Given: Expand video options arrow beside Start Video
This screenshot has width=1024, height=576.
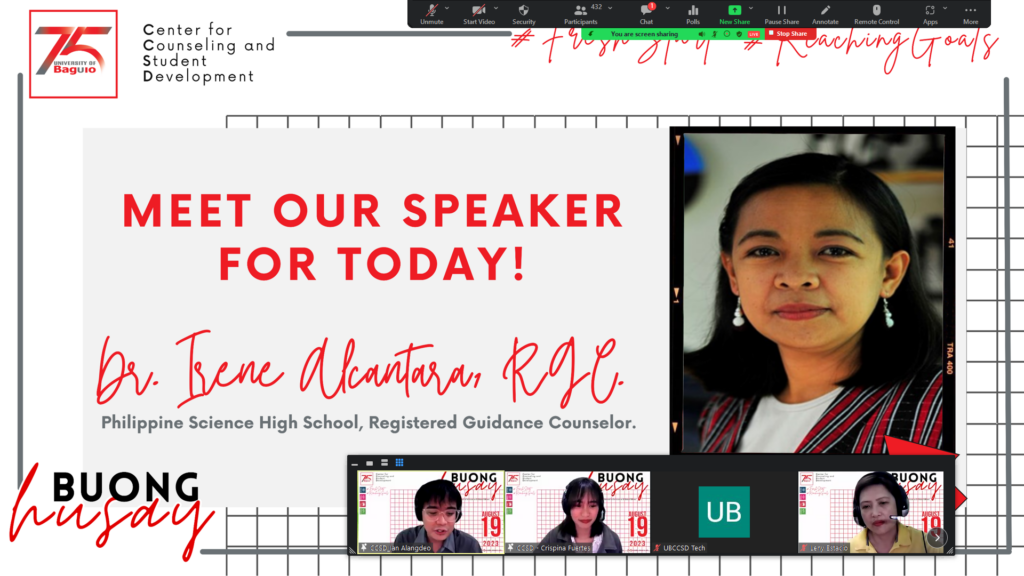Looking at the screenshot, I should point(496,8).
